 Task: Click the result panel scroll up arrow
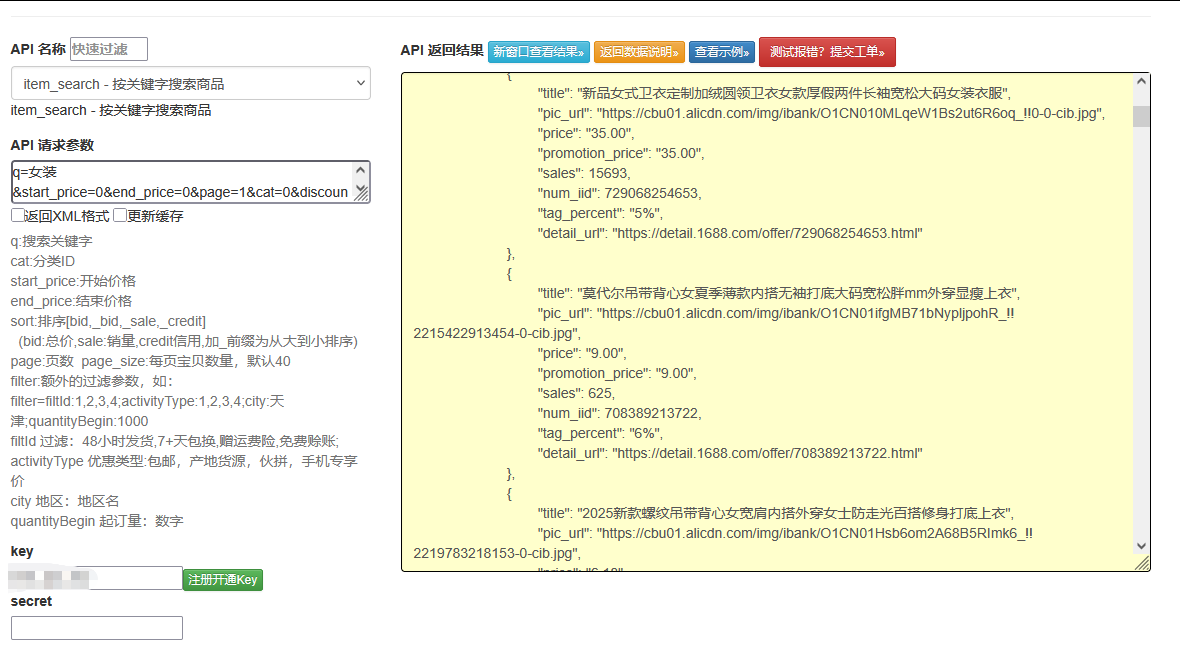(x=1141, y=81)
